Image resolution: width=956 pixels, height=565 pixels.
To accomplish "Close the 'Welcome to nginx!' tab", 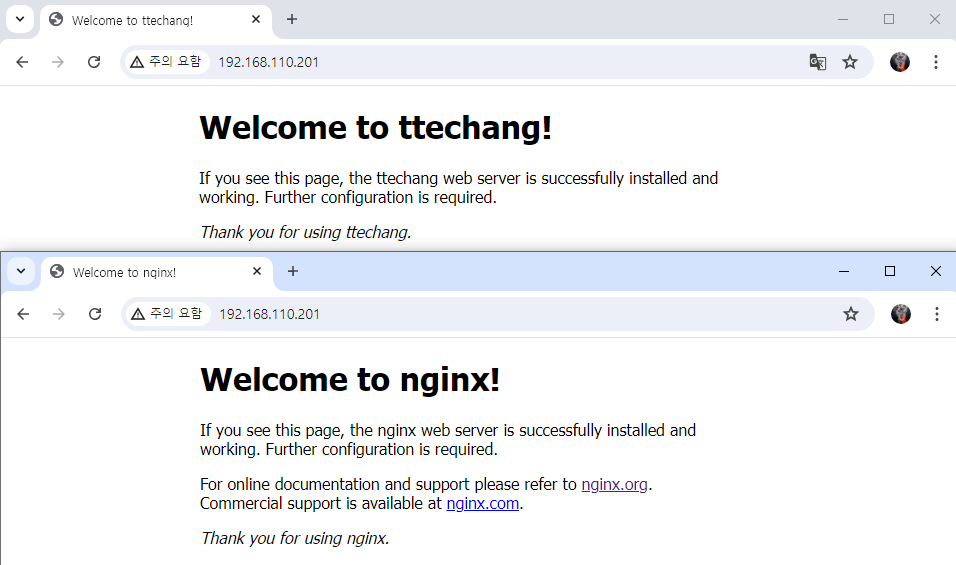I will [x=257, y=272].
